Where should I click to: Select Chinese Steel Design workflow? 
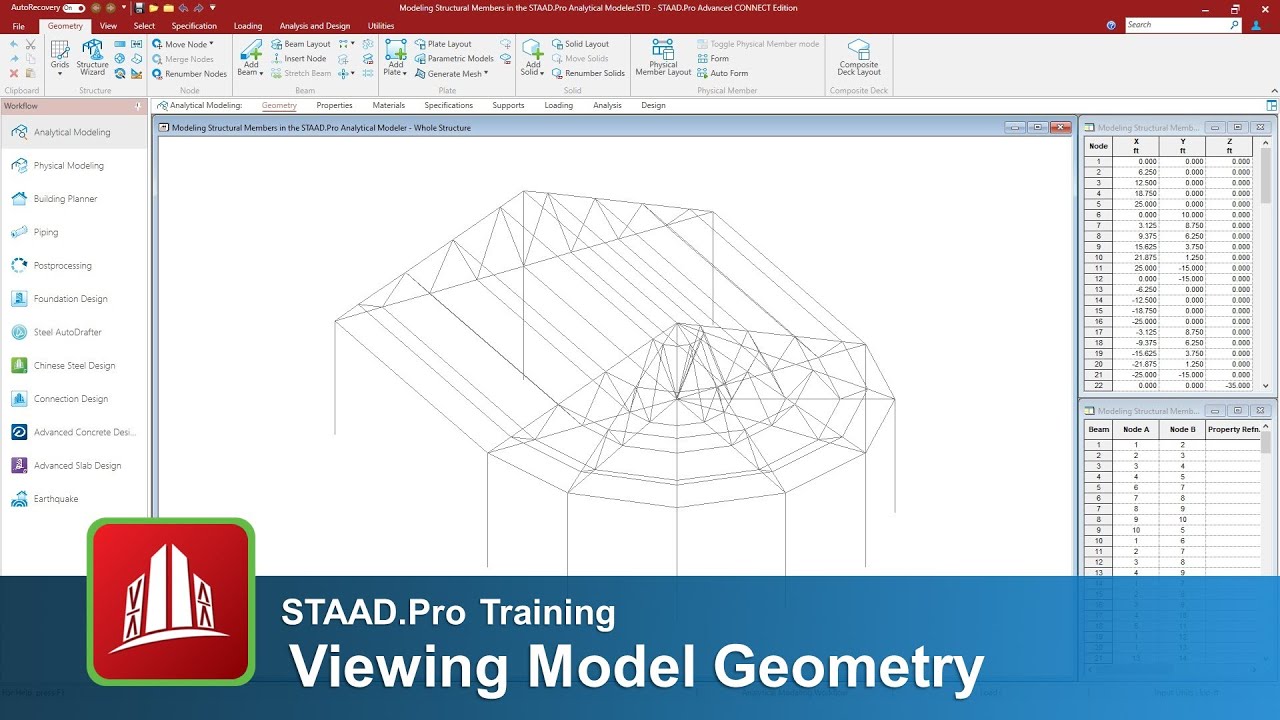coord(75,365)
